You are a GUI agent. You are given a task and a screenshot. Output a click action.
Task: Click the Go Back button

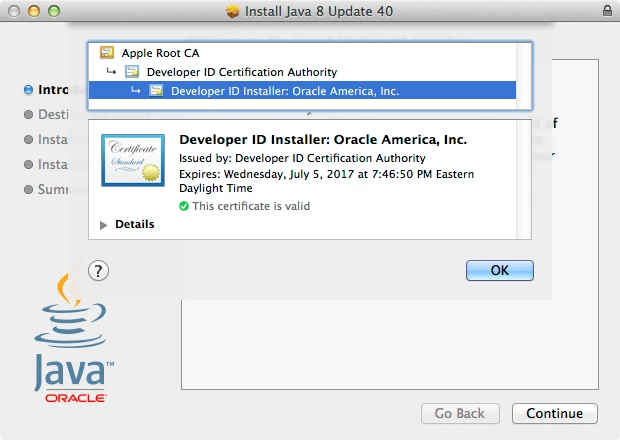click(460, 414)
